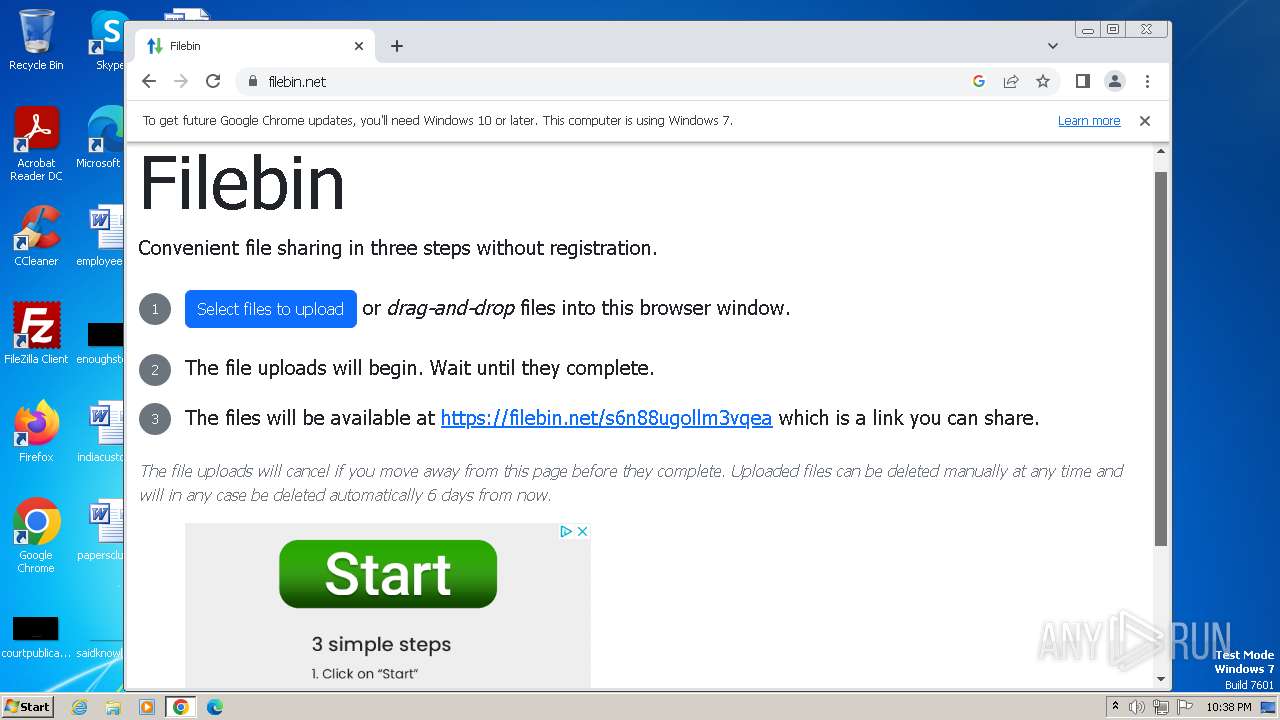Close the advertisement with X icon
The height and width of the screenshot is (720, 1280).
(x=582, y=531)
